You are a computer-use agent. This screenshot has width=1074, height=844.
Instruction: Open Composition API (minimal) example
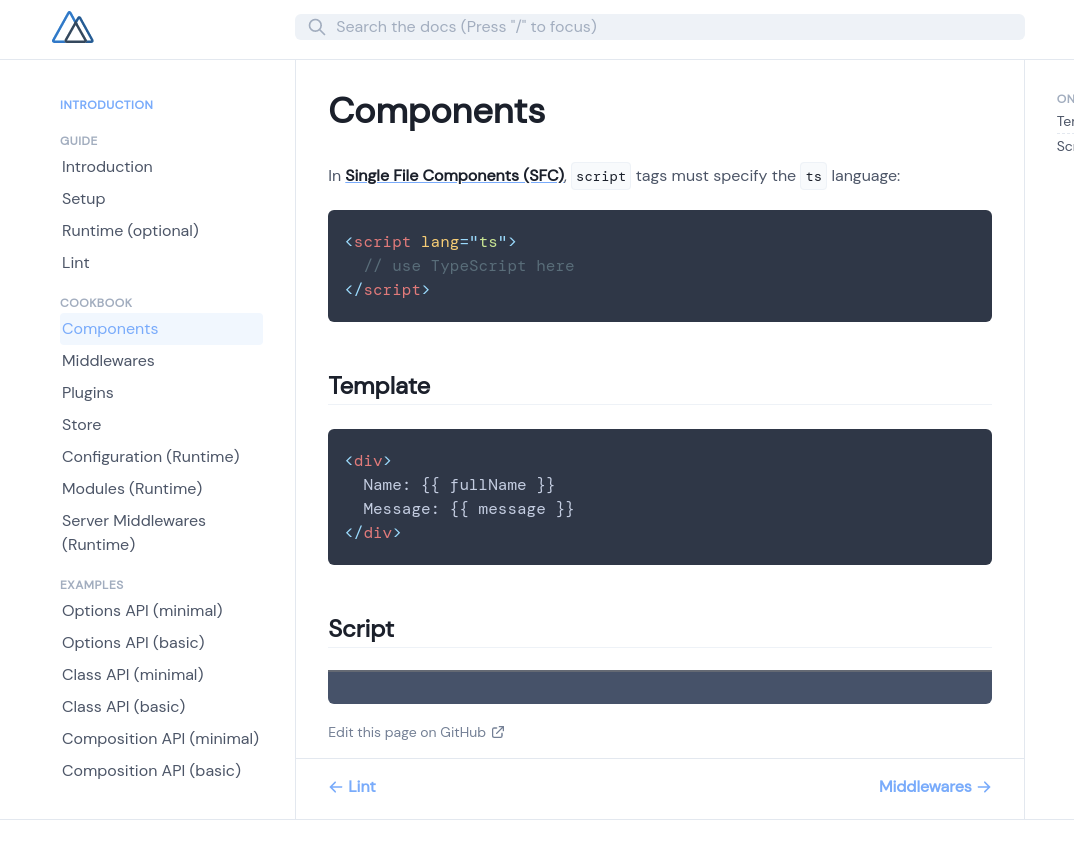[160, 739]
